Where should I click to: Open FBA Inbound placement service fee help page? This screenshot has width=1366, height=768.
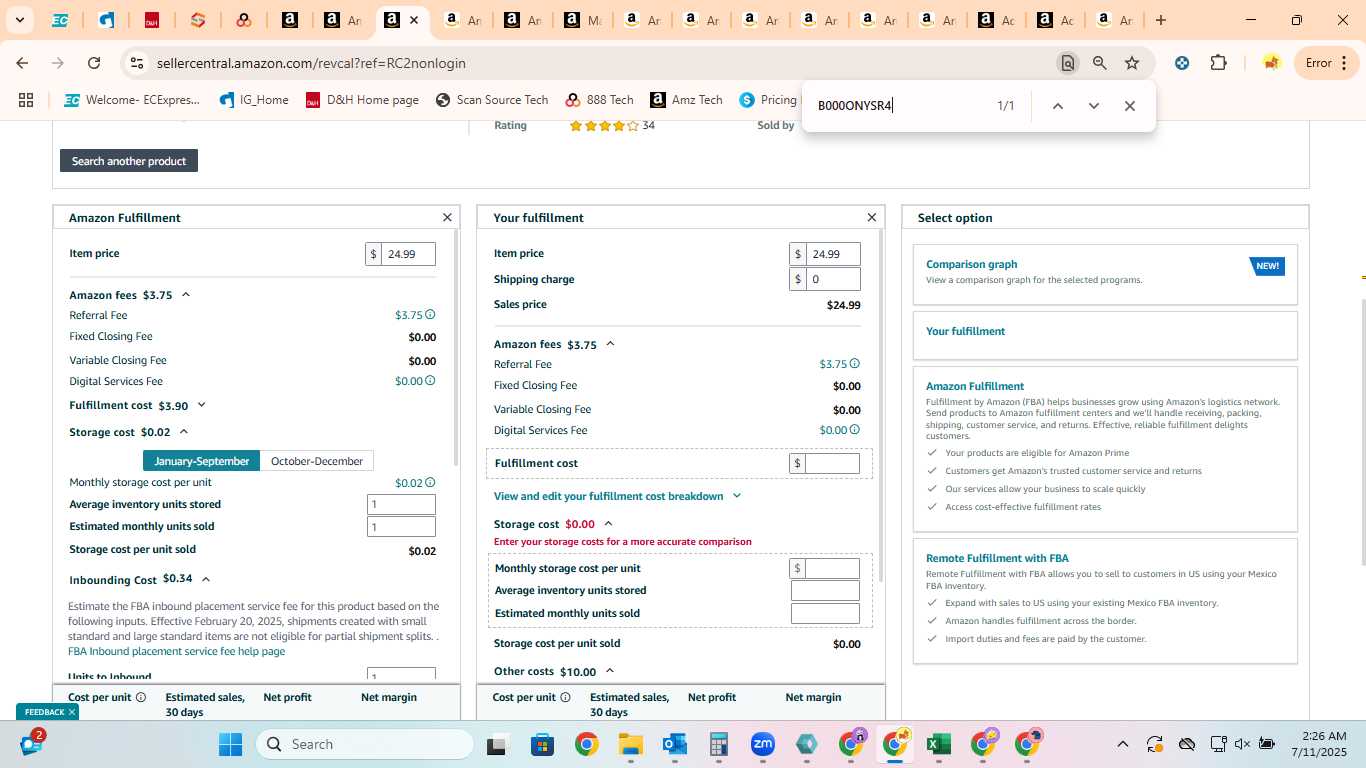(176, 651)
